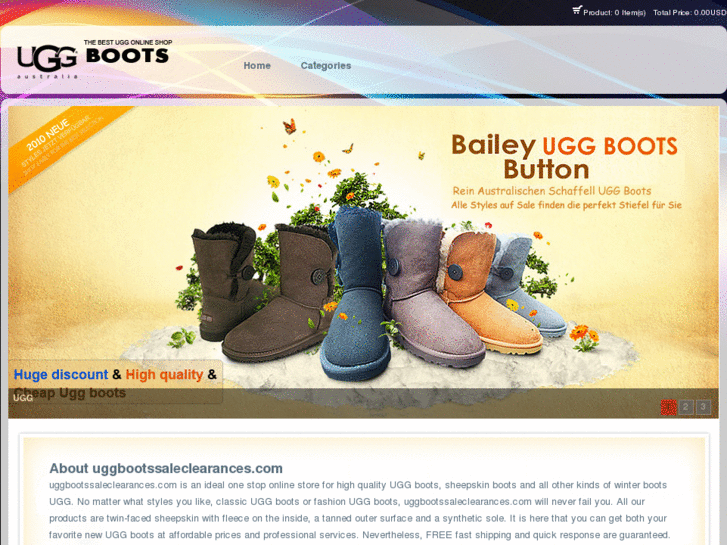Viewport: 727px width, 545px height.
Task: Click 'UGG' caption on banner bar
Action: [x=23, y=398]
